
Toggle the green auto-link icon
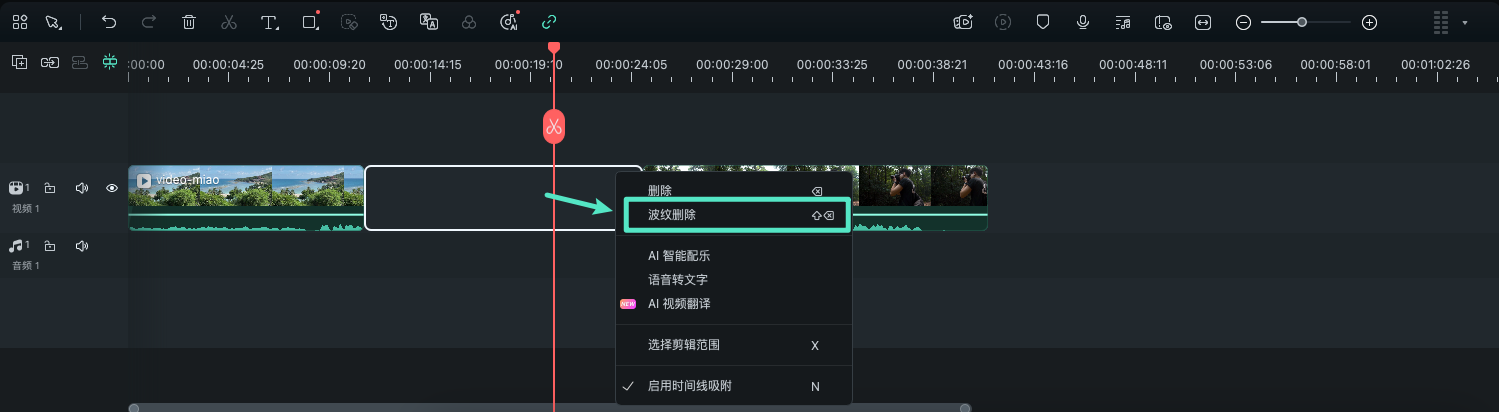tap(548, 22)
